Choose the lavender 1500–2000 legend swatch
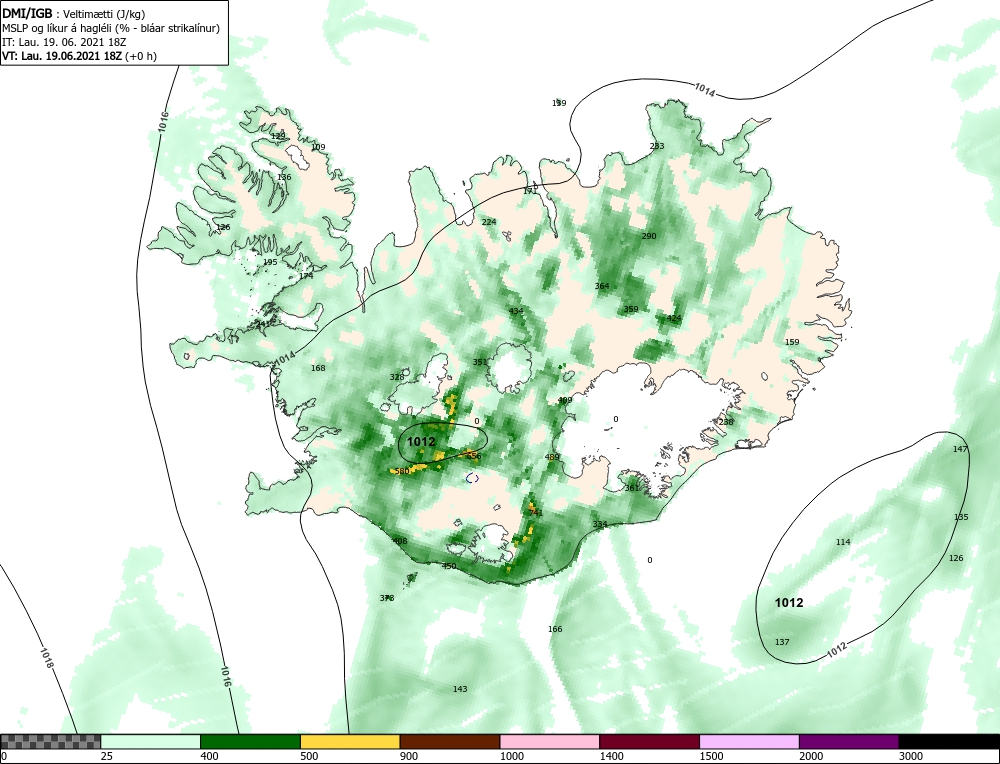 coord(749,741)
